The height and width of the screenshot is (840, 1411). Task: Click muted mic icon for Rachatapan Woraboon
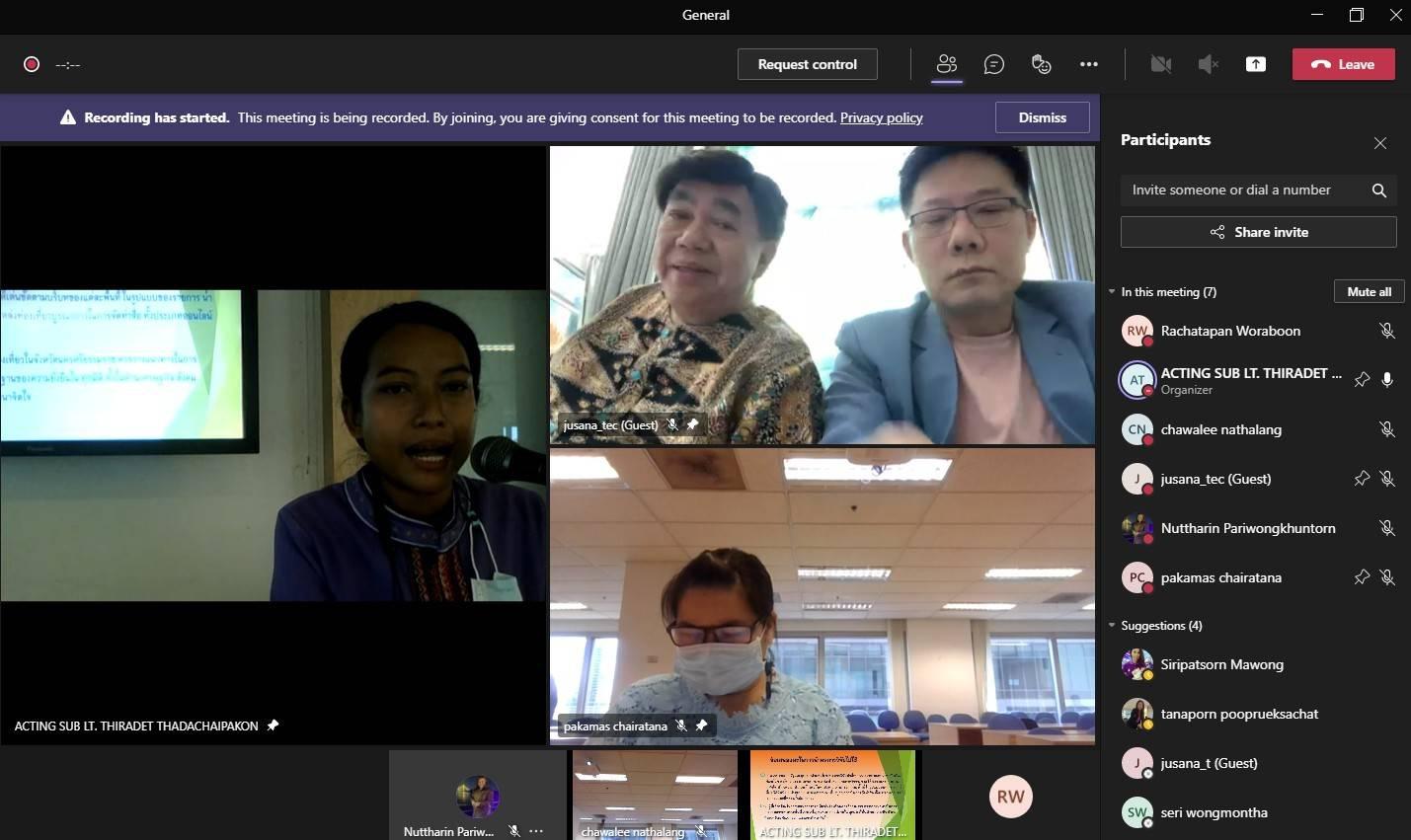pos(1387,331)
